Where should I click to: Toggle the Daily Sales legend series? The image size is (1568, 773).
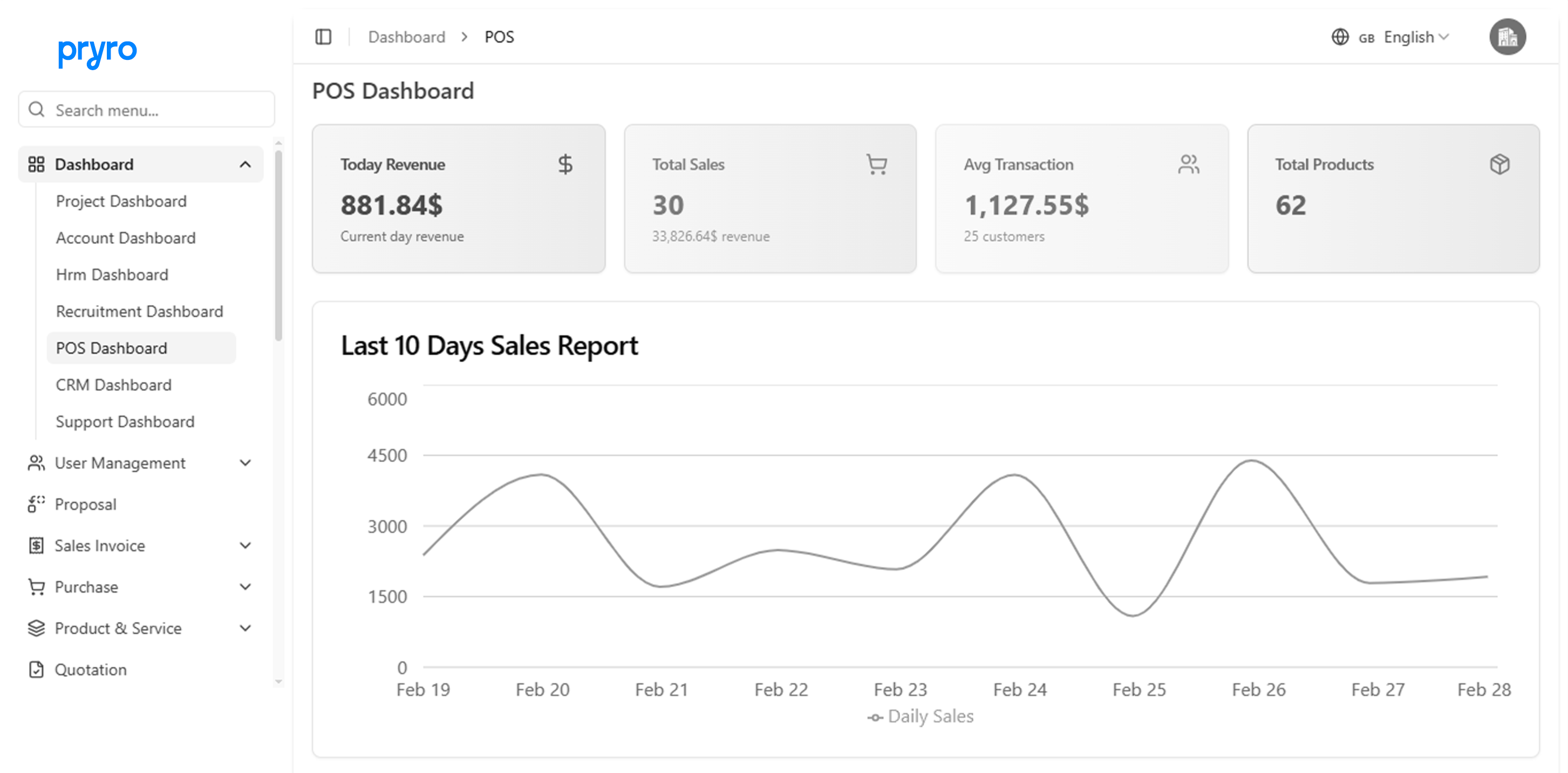click(921, 717)
